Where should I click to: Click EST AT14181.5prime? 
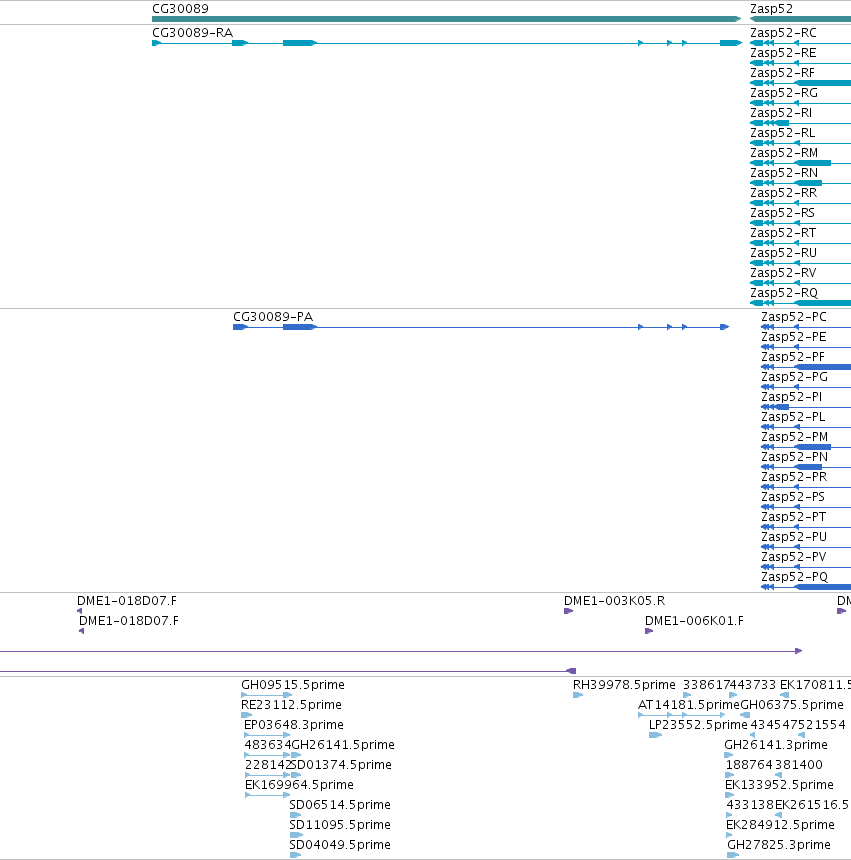point(689,705)
